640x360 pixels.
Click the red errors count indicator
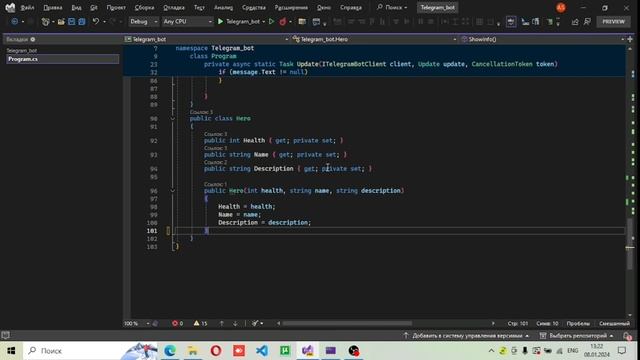pos(178,323)
